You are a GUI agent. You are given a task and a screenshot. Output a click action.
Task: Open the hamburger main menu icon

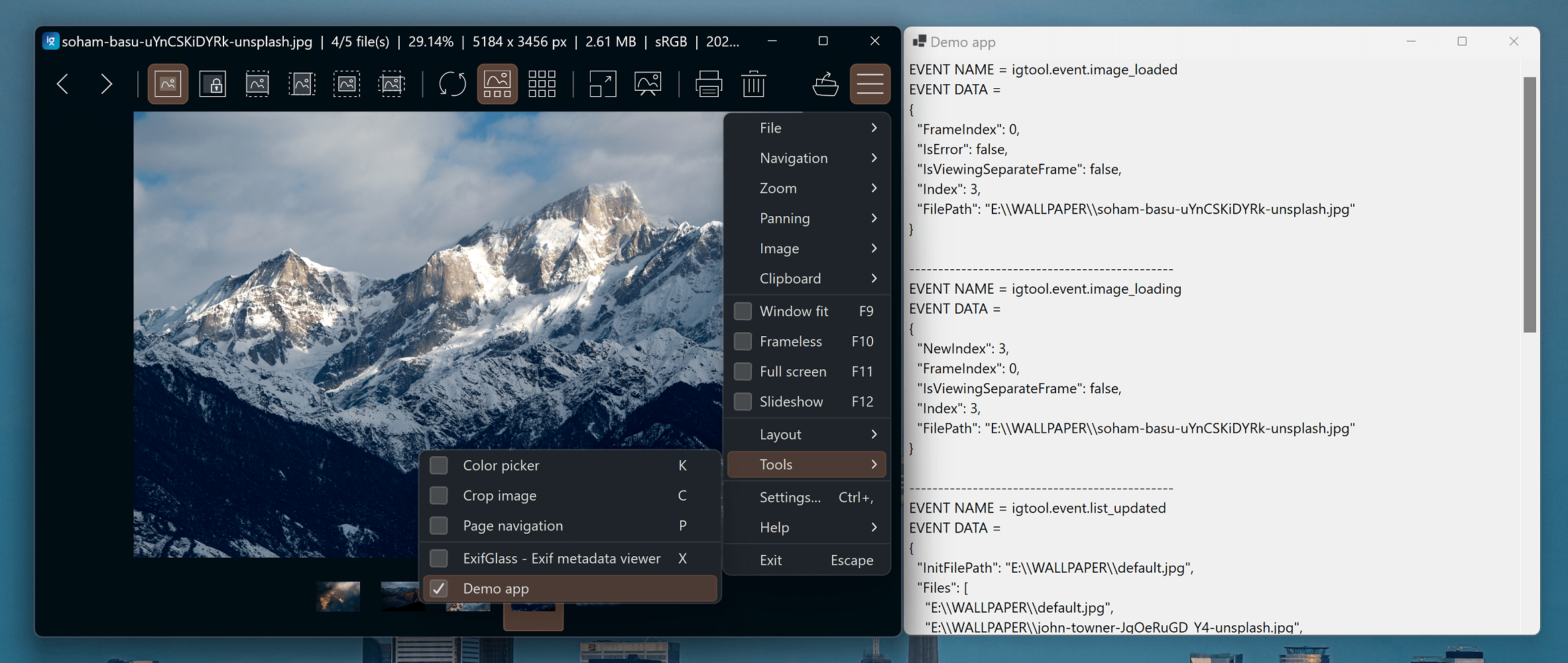pyautogui.click(x=870, y=84)
